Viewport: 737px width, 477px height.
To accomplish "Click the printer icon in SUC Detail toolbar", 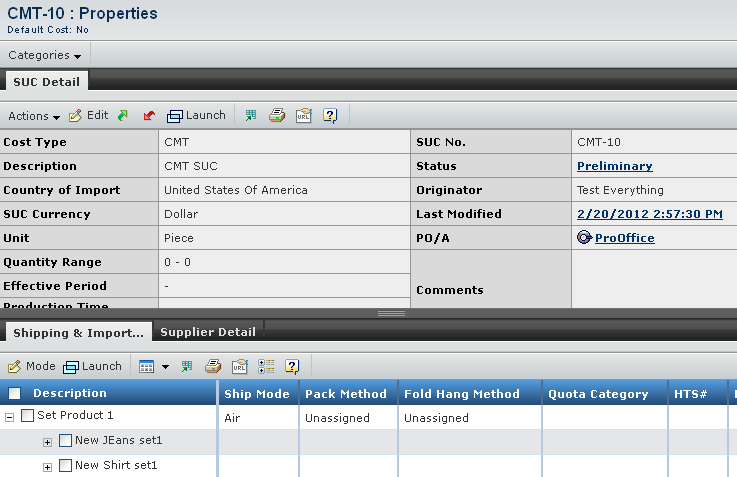I will pyautogui.click(x=277, y=115).
